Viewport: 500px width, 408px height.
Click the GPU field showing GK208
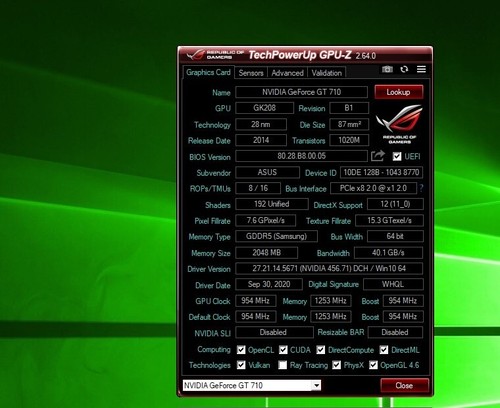coord(264,108)
